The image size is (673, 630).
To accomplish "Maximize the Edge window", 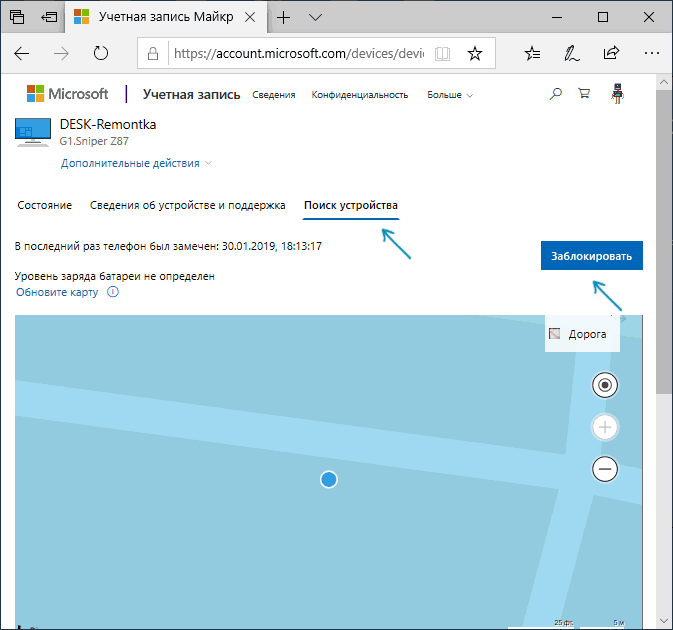I will pyautogui.click(x=603, y=17).
